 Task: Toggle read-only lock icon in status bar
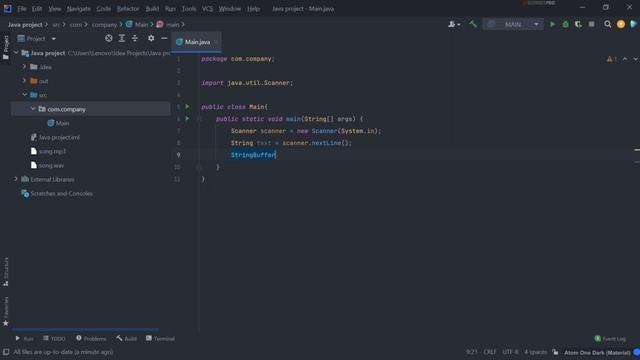point(555,352)
